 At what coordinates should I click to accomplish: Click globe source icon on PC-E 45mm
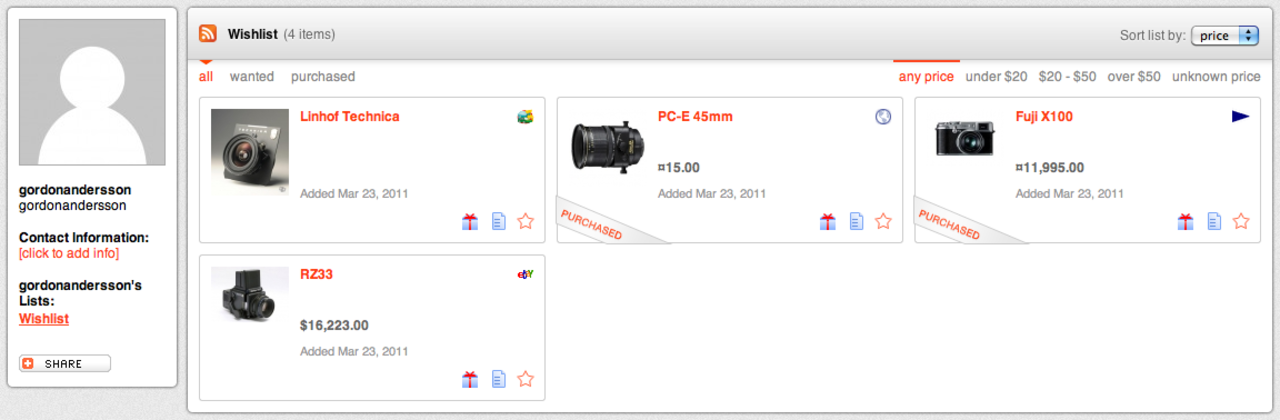[x=883, y=117]
